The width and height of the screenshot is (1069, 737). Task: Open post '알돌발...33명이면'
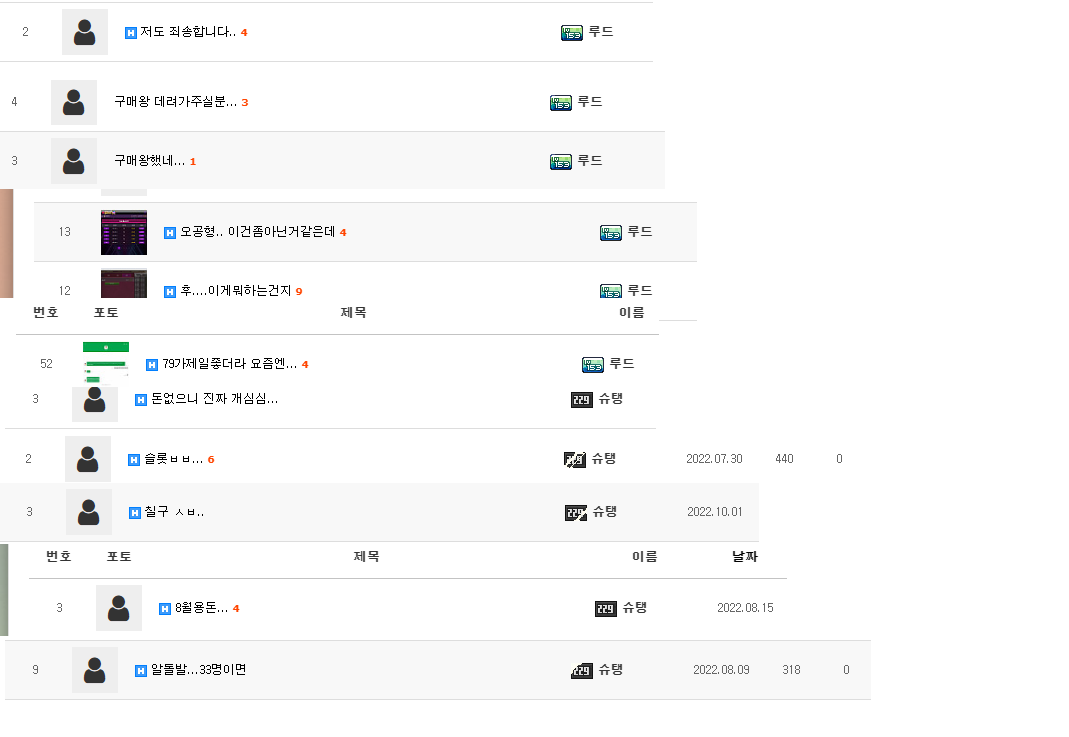pyautogui.click(x=198, y=670)
